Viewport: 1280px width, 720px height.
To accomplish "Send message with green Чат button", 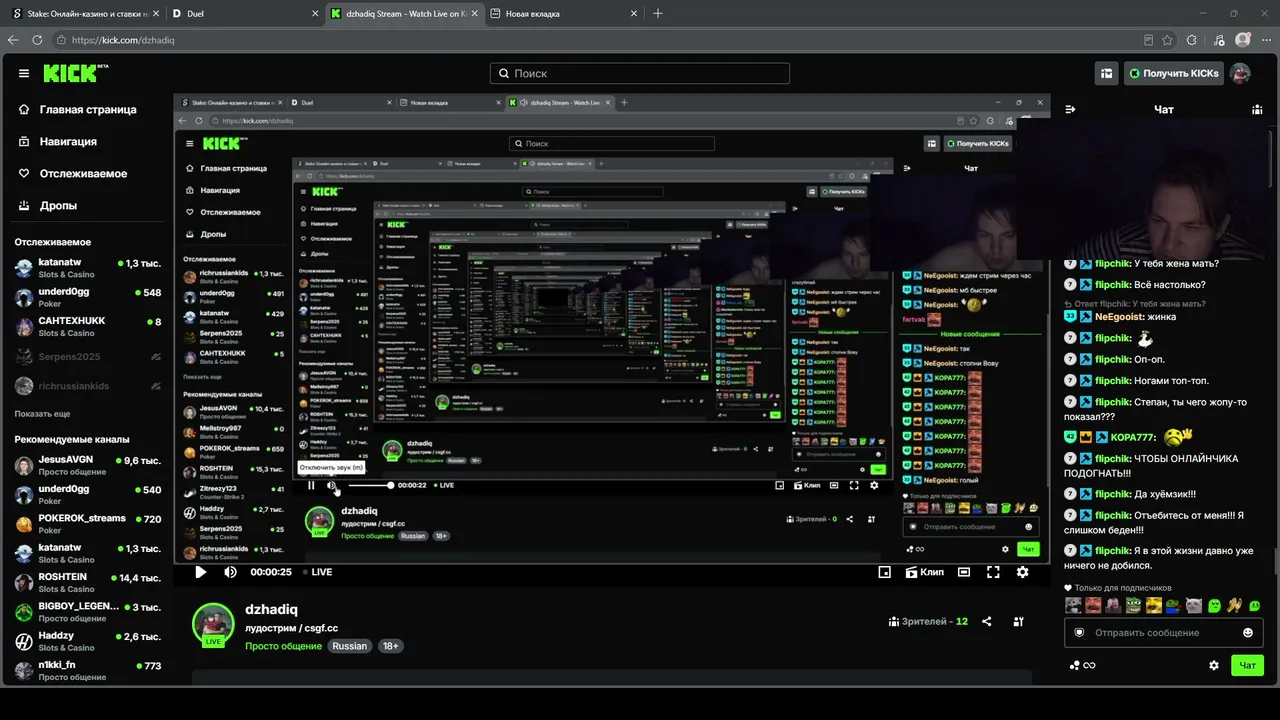I will [1248, 665].
